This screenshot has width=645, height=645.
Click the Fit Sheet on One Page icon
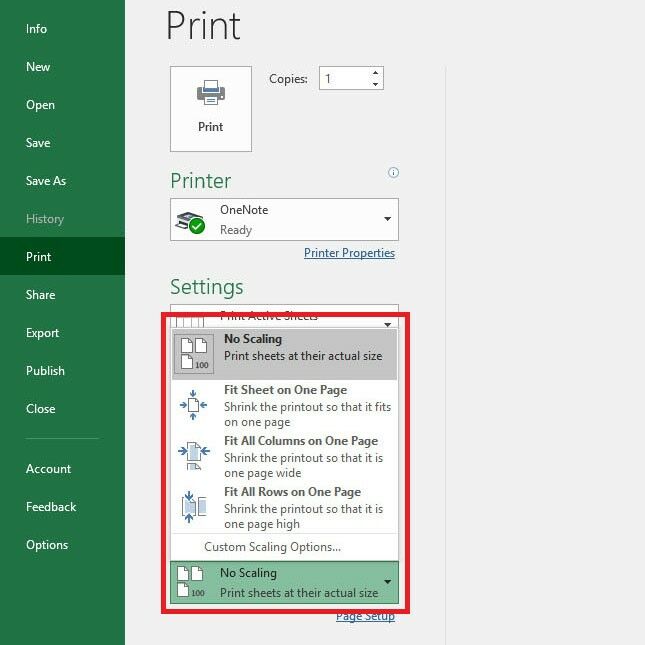click(193, 405)
